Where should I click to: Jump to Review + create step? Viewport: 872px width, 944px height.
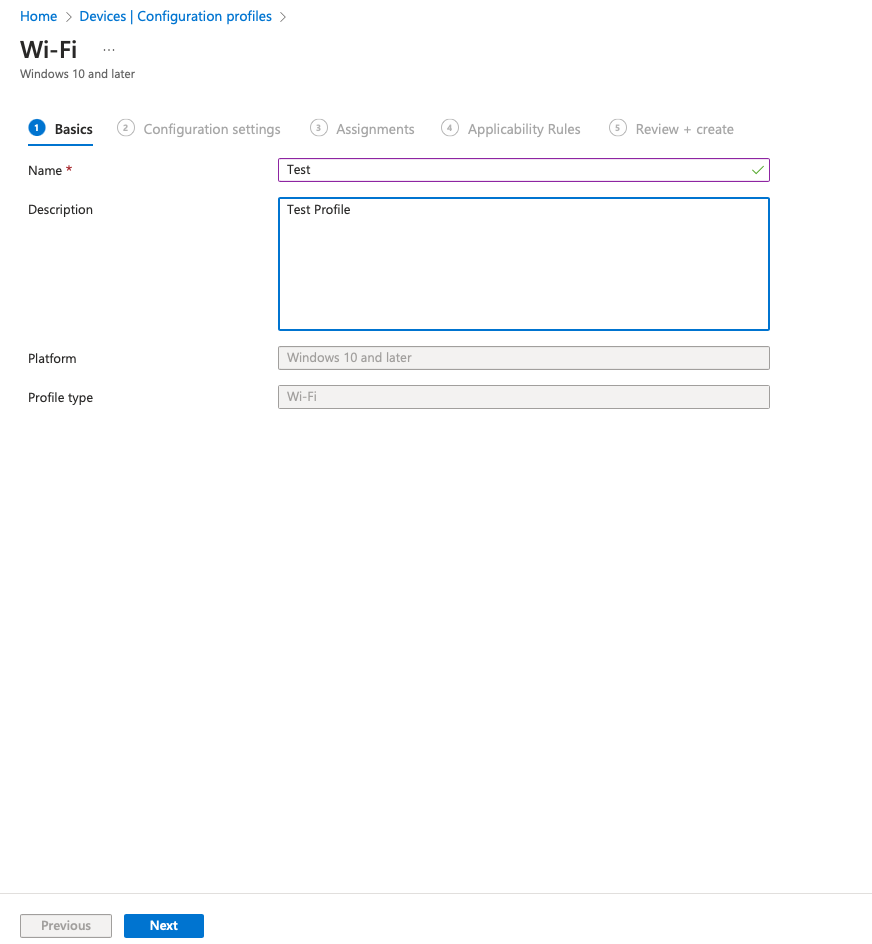point(671,129)
